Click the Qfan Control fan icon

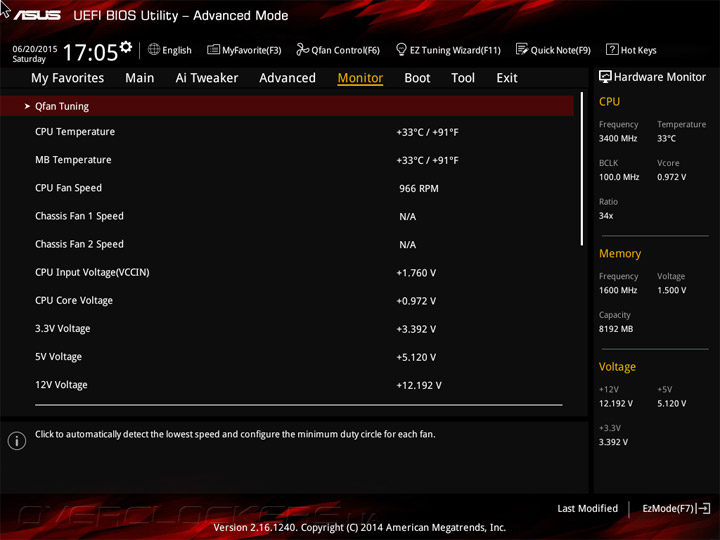(x=302, y=49)
